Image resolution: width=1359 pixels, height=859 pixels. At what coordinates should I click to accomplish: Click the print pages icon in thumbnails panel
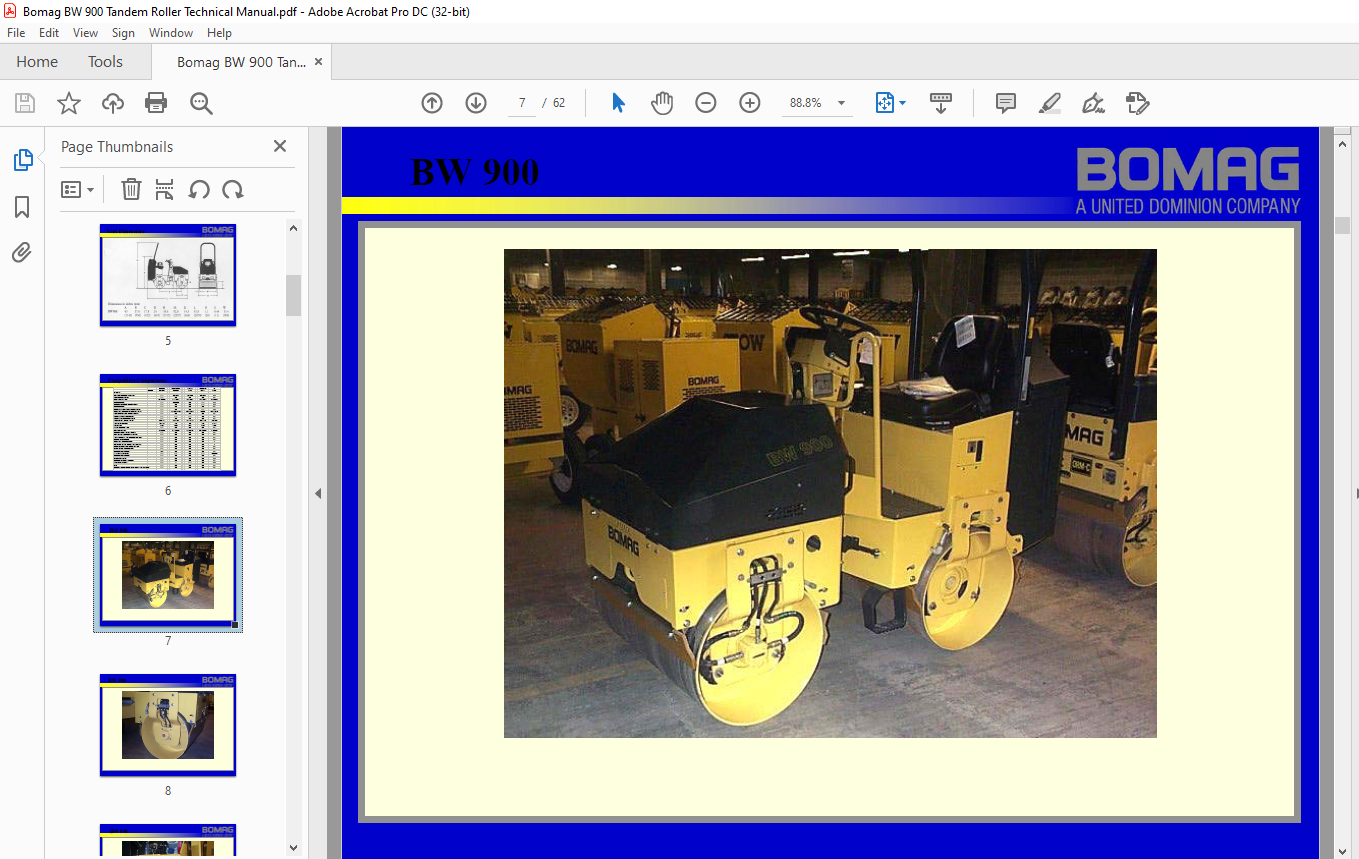point(165,189)
